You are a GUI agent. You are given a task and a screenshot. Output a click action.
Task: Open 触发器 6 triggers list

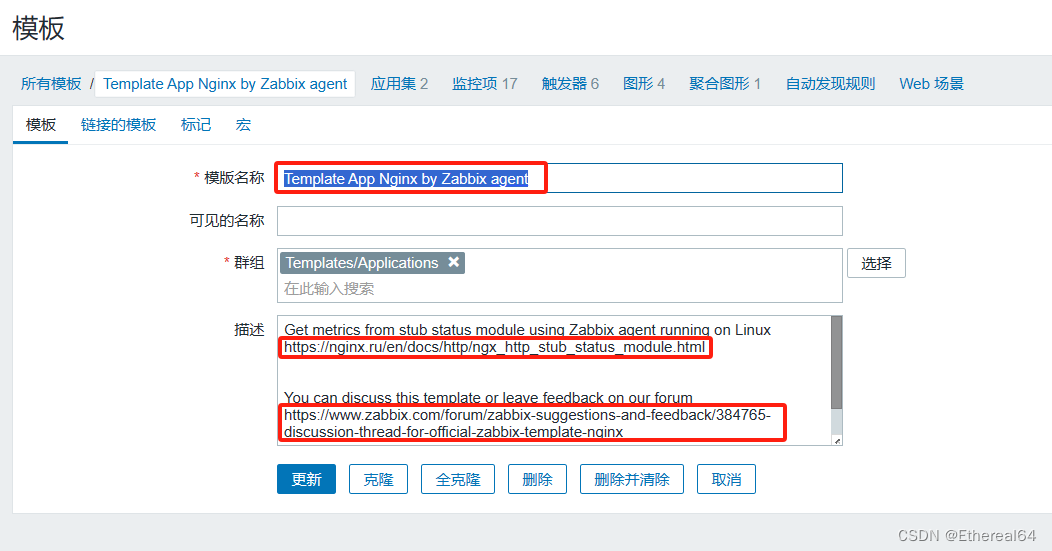(570, 84)
